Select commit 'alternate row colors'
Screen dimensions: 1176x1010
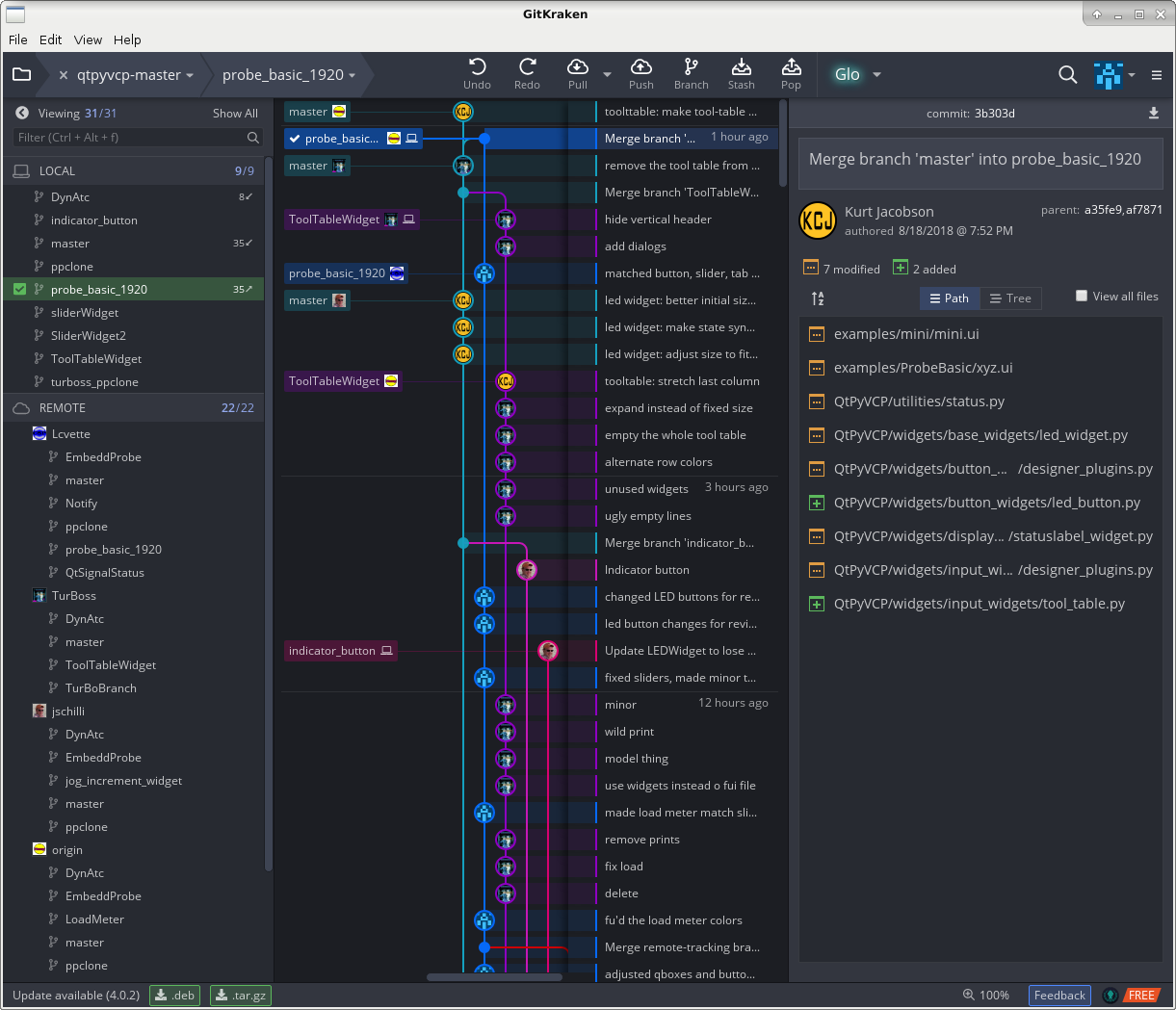coord(658,462)
